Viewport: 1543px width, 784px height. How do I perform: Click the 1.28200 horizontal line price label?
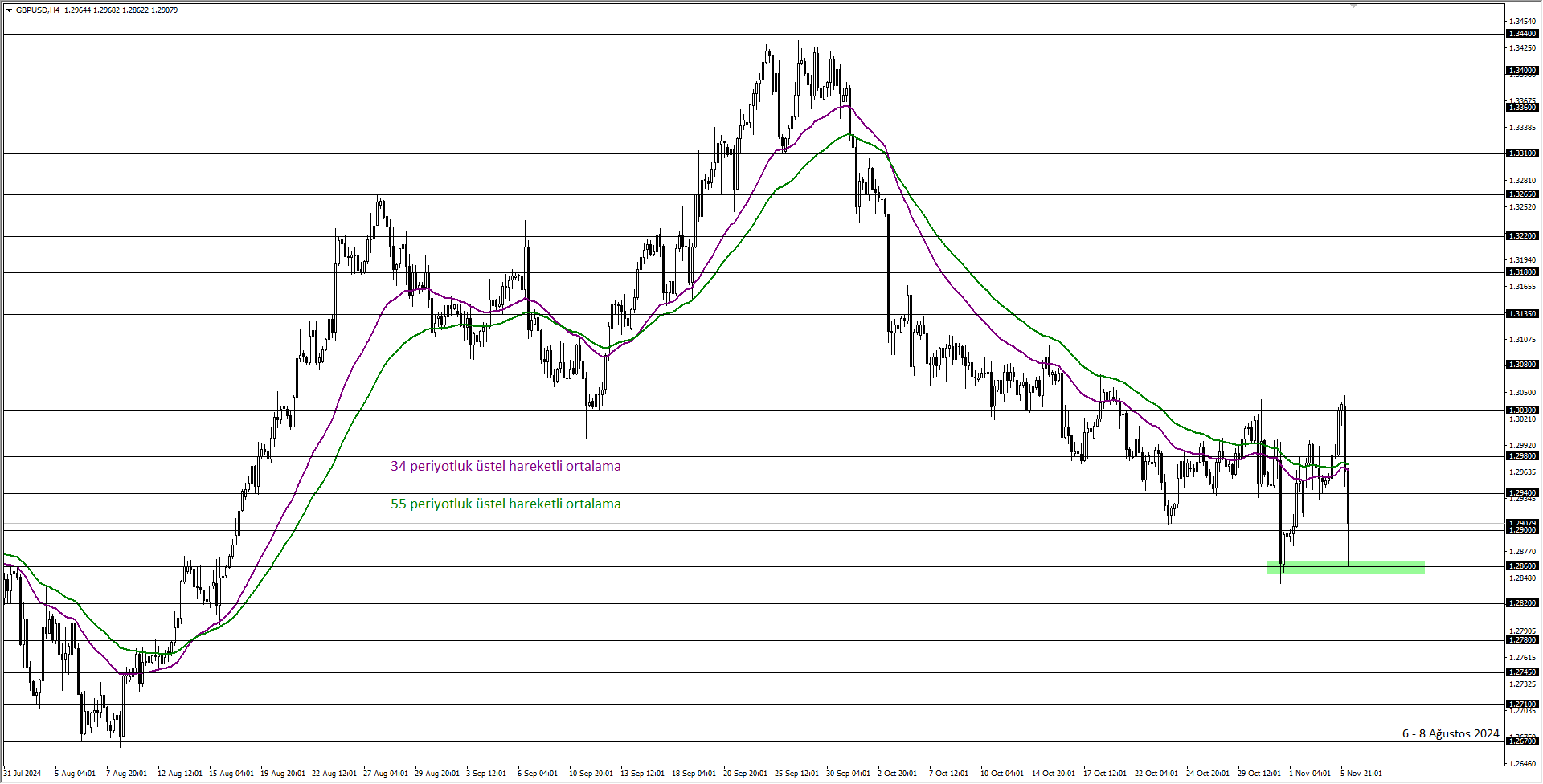(x=1522, y=603)
